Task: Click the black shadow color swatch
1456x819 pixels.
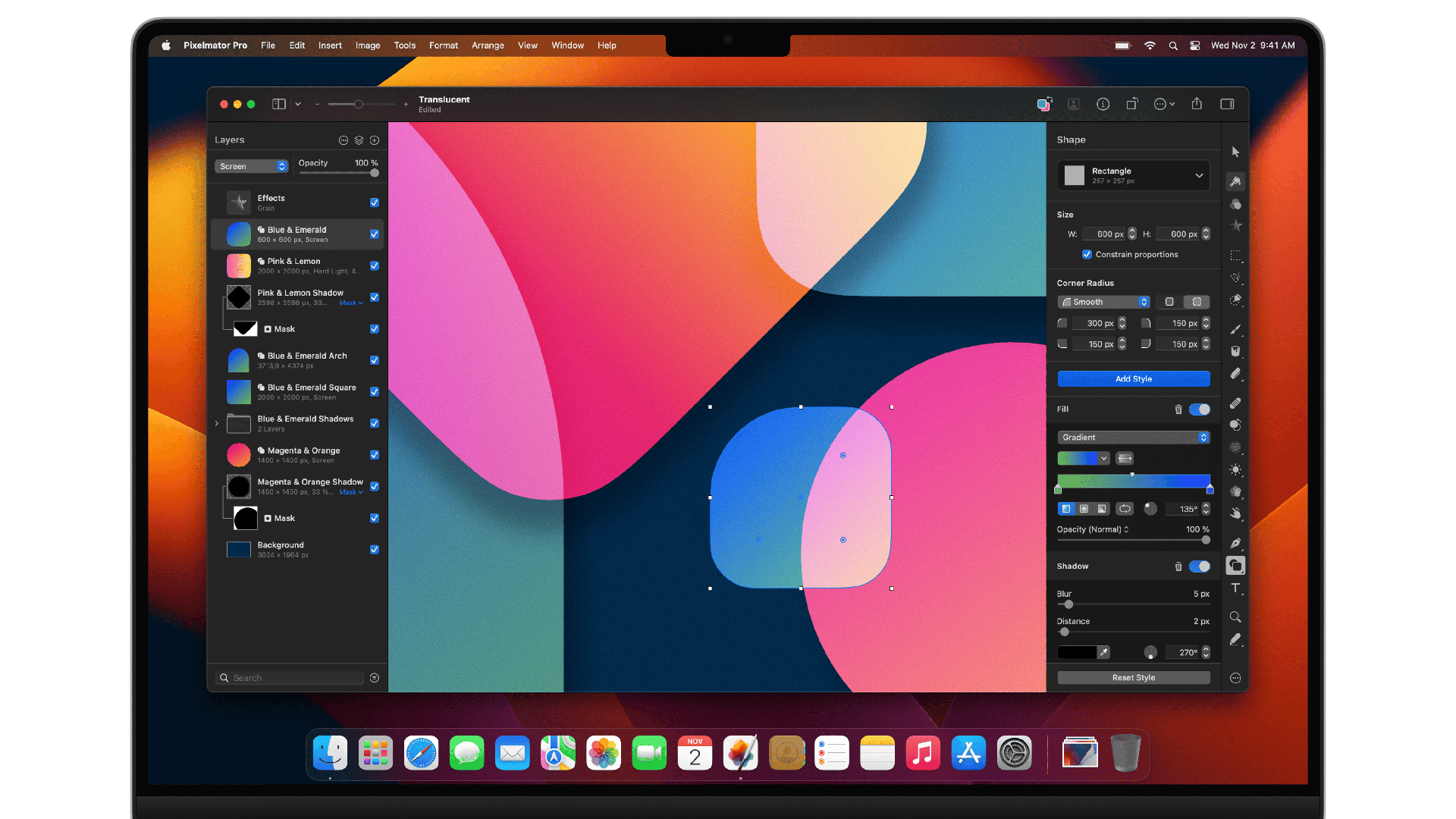Action: coord(1076,652)
